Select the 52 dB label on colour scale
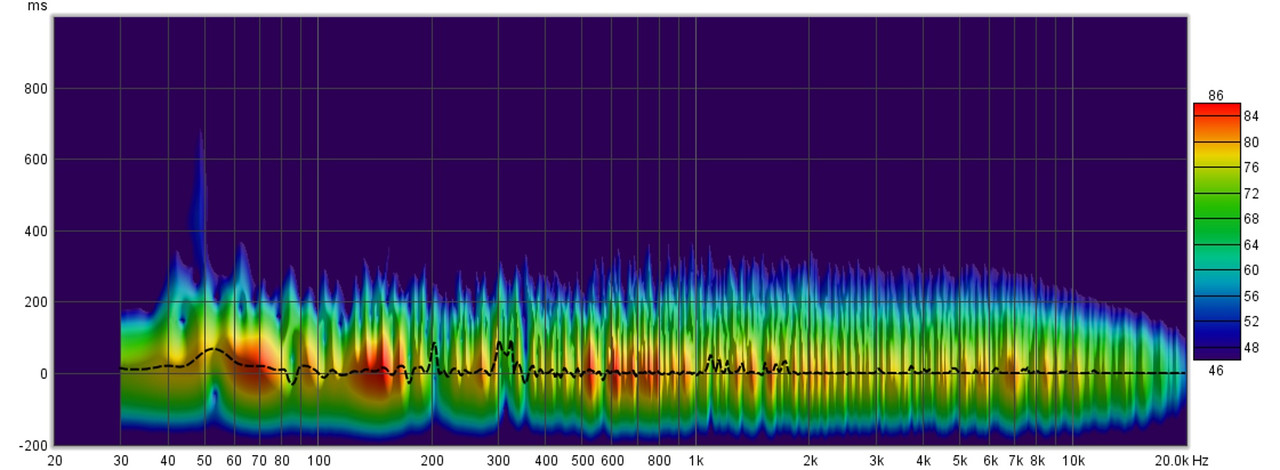Image resolution: width=1280 pixels, height=470 pixels. coord(1251,321)
